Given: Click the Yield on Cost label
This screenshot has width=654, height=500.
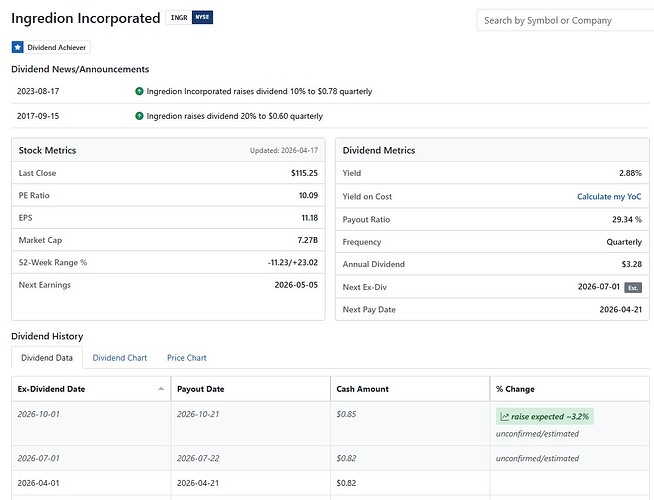Looking at the screenshot, I should 367,196.
